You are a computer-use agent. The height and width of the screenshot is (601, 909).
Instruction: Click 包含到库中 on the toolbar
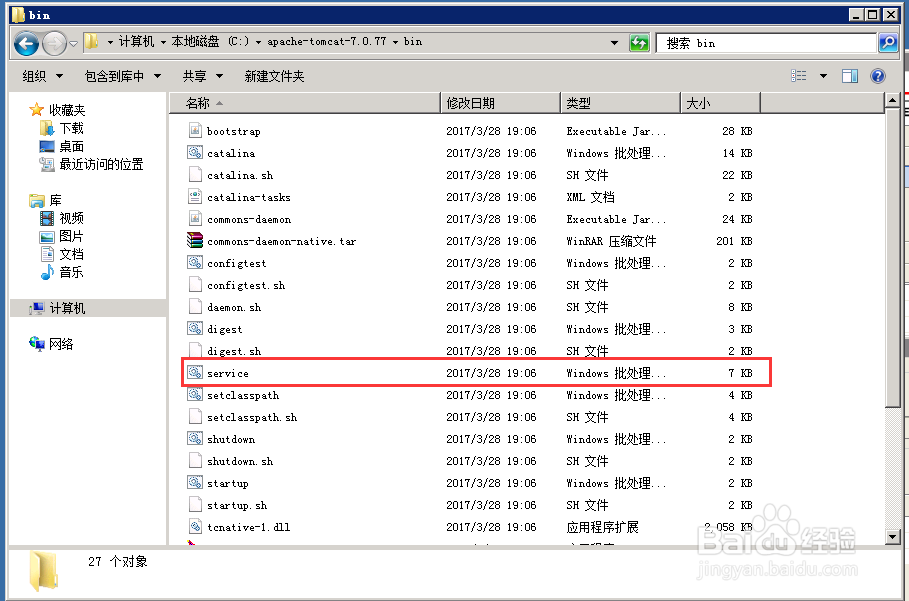coord(117,75)
